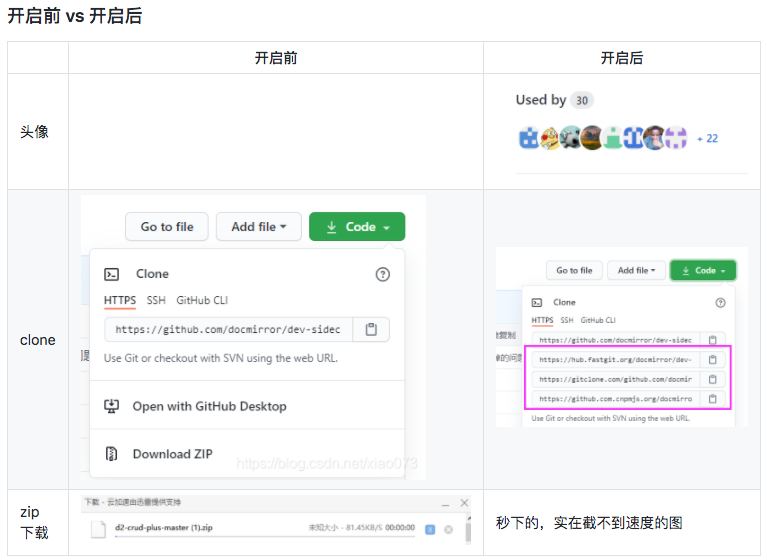The height and width of the screenshot is (560, 767).
Task: Copy the github.com URL in 开启后 panel
Action: [x=713, y=339]
